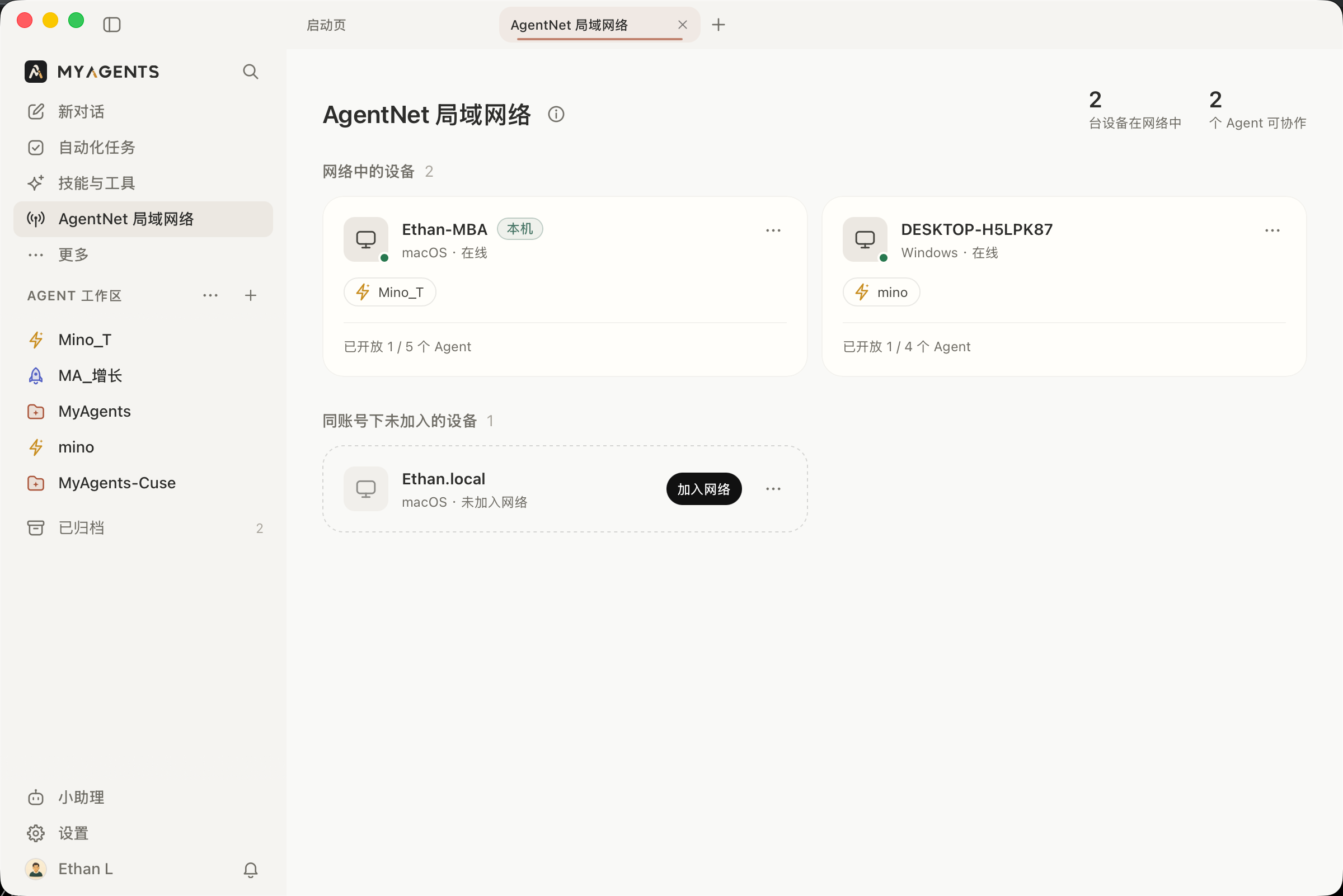This screenshot has width=1343, height=896.
Task: Open the mino workspace in the sidebar
Action: pos(143,447)
